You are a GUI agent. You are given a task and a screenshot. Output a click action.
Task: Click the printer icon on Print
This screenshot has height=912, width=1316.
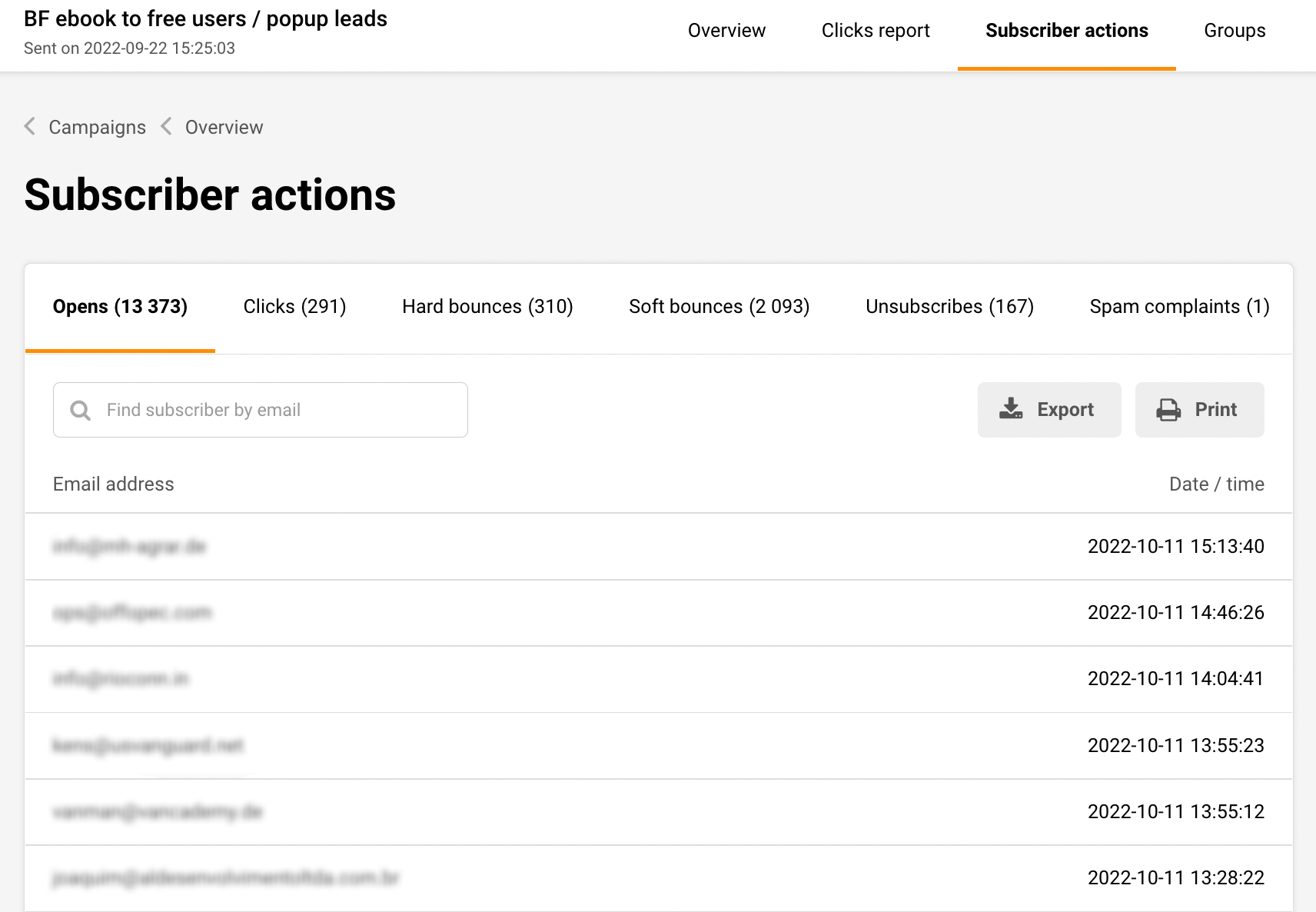click(x=1168, y=410)
